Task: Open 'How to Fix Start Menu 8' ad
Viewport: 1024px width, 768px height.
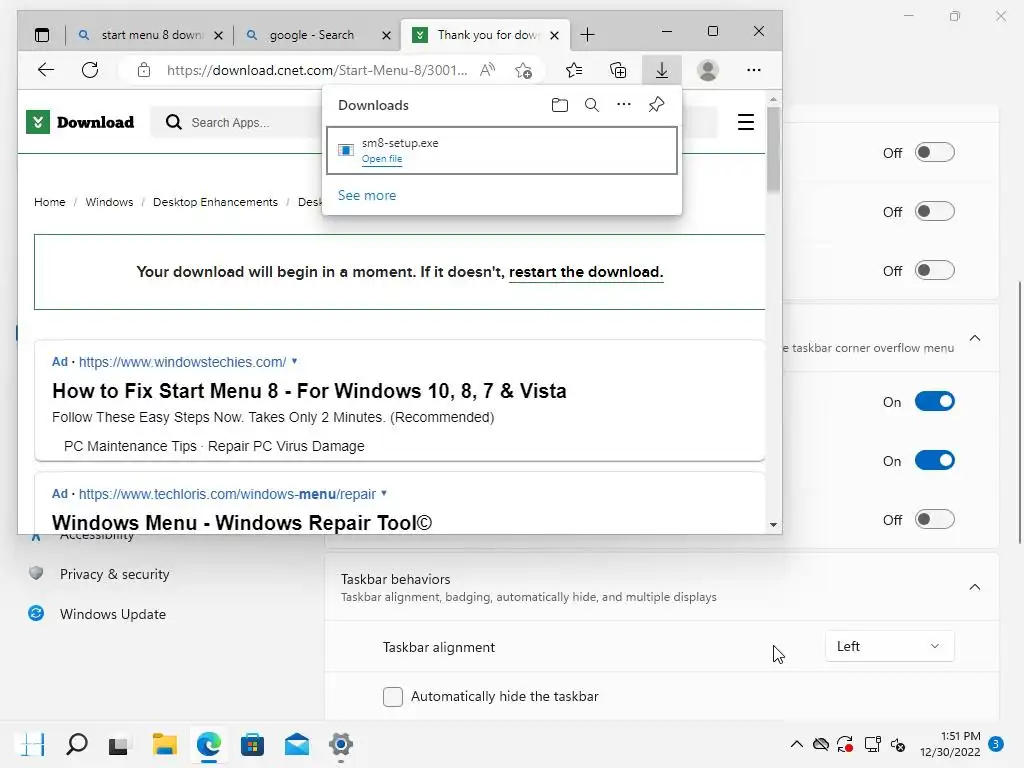Action: [309, 391]
